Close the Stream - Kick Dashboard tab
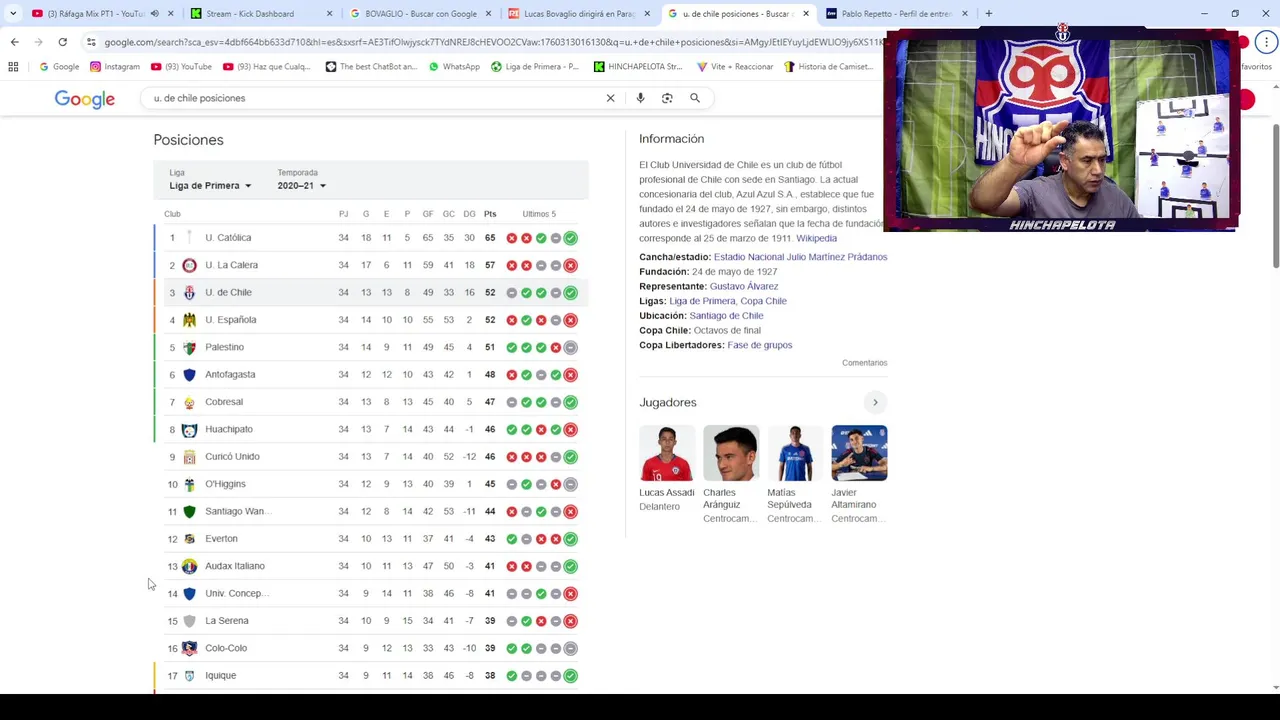This screenshot has width=1280, height=720. pos(330,14)
